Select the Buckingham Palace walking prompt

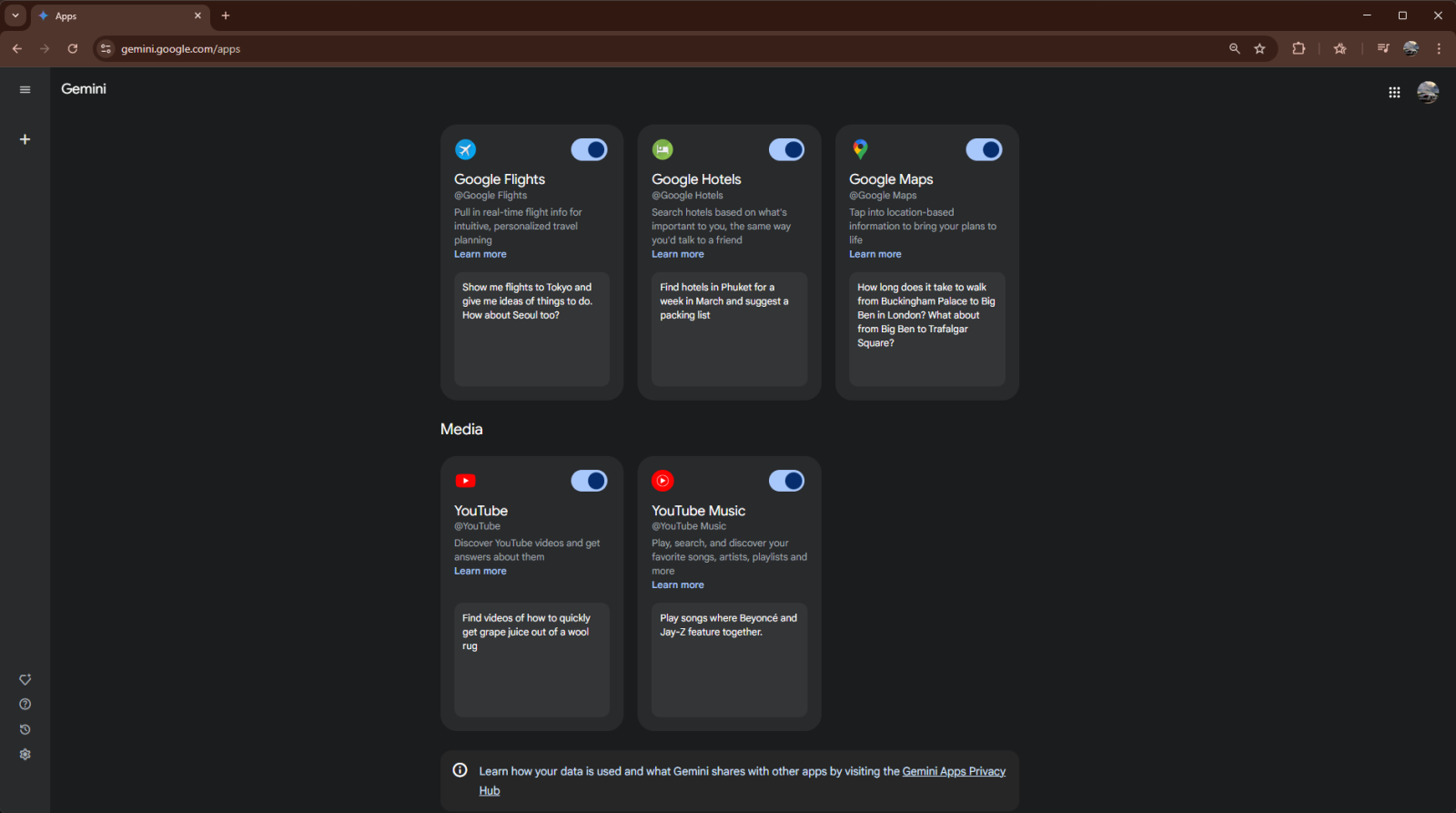[x=927, y=329]
